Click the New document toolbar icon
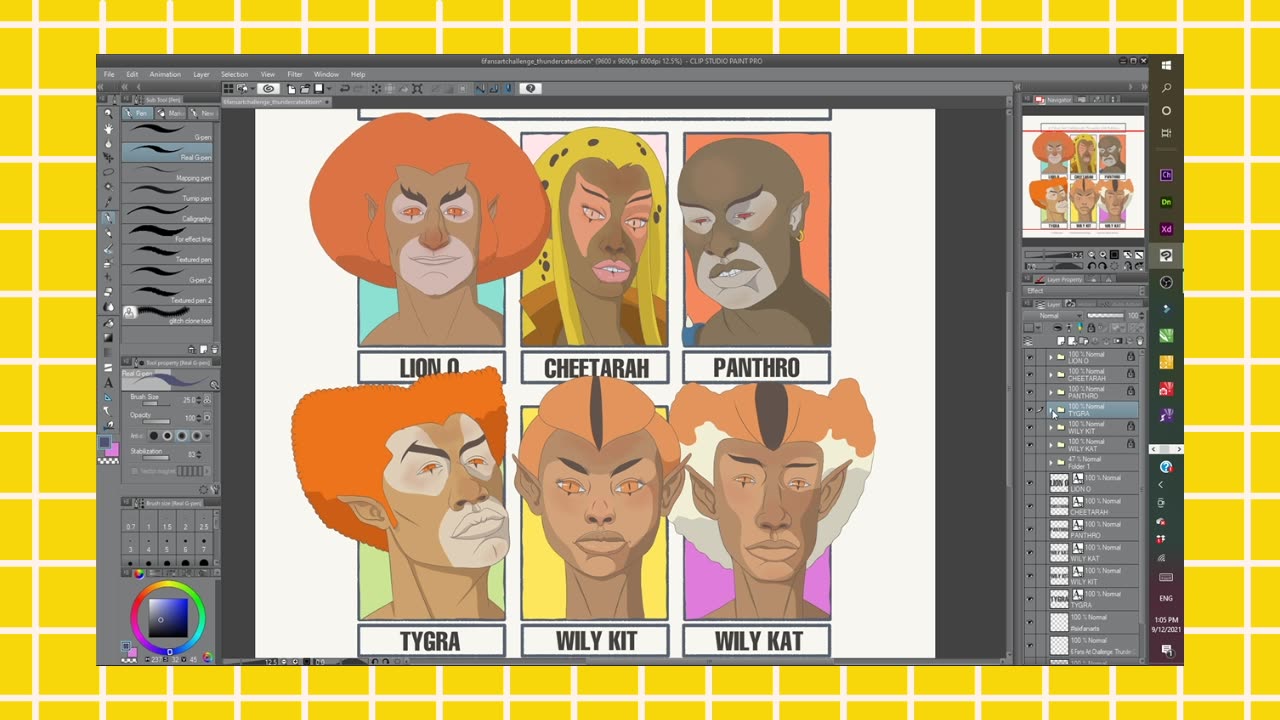The image size is (1280, 720). [291, 88]
